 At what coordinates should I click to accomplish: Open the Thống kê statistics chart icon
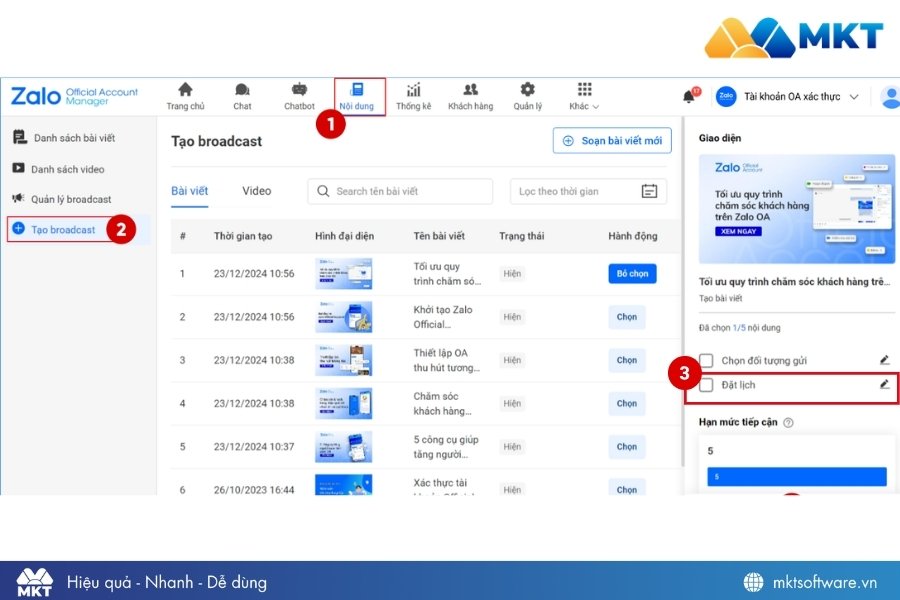click(413, 90)
